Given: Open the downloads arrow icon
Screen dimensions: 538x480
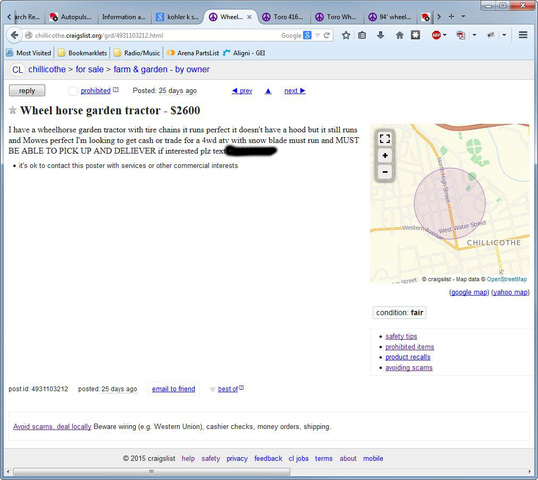Looking at the screenshot, I should [381, 35].
